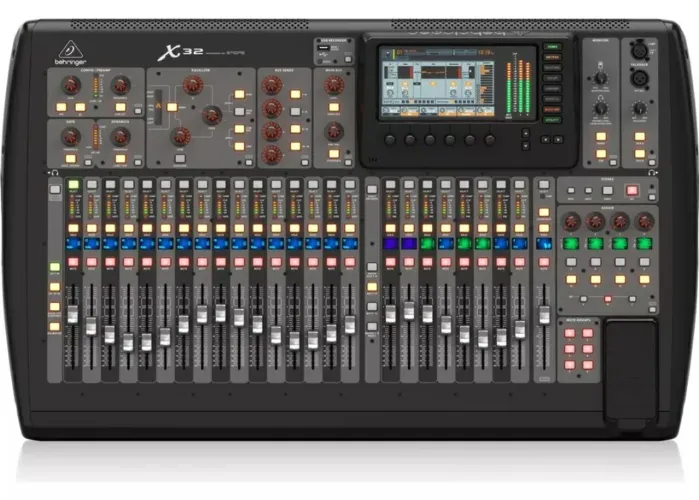Open the METERS screen button
Viewport: 699px width, 500px height.
[x=552, y=57]
